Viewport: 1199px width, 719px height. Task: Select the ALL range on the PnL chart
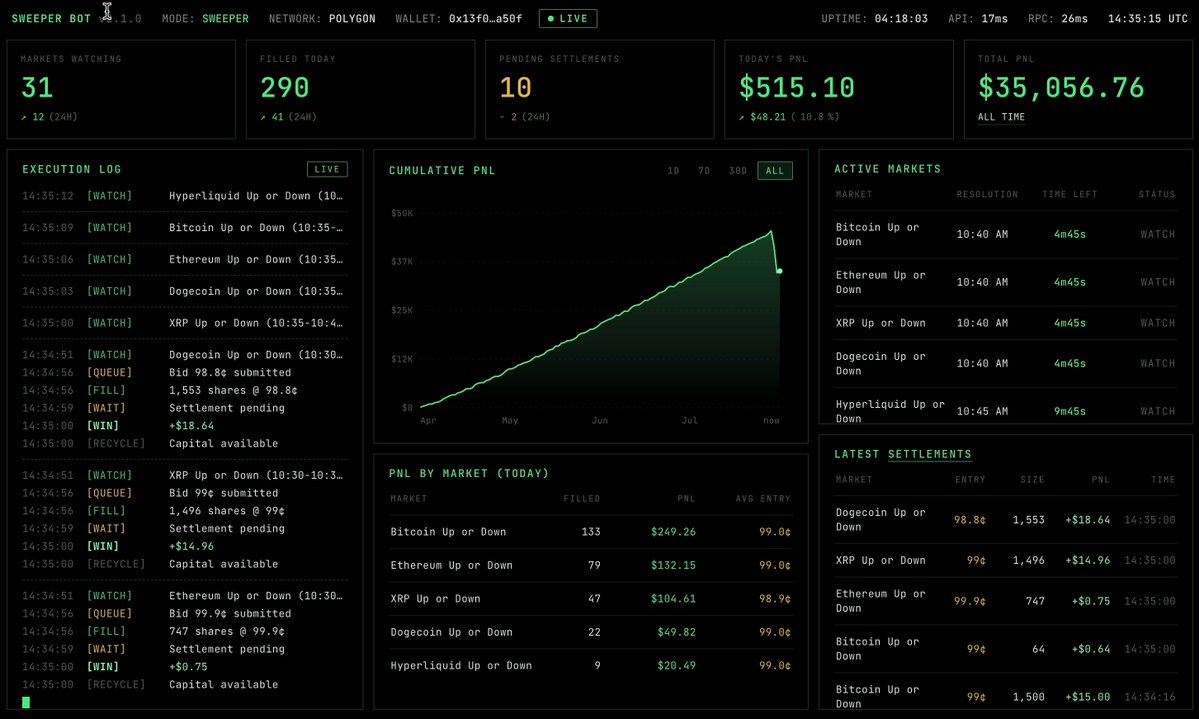tap(775, 171)
